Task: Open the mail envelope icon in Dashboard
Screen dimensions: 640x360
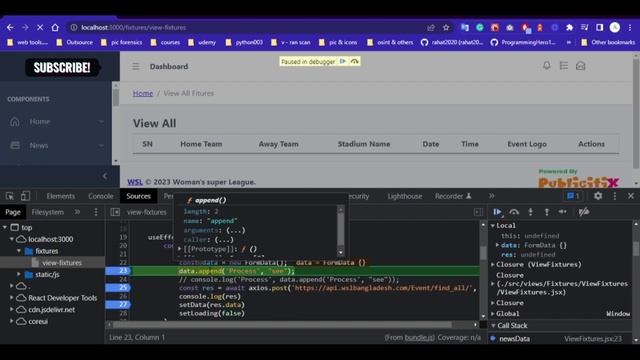Action: point(580,65)
